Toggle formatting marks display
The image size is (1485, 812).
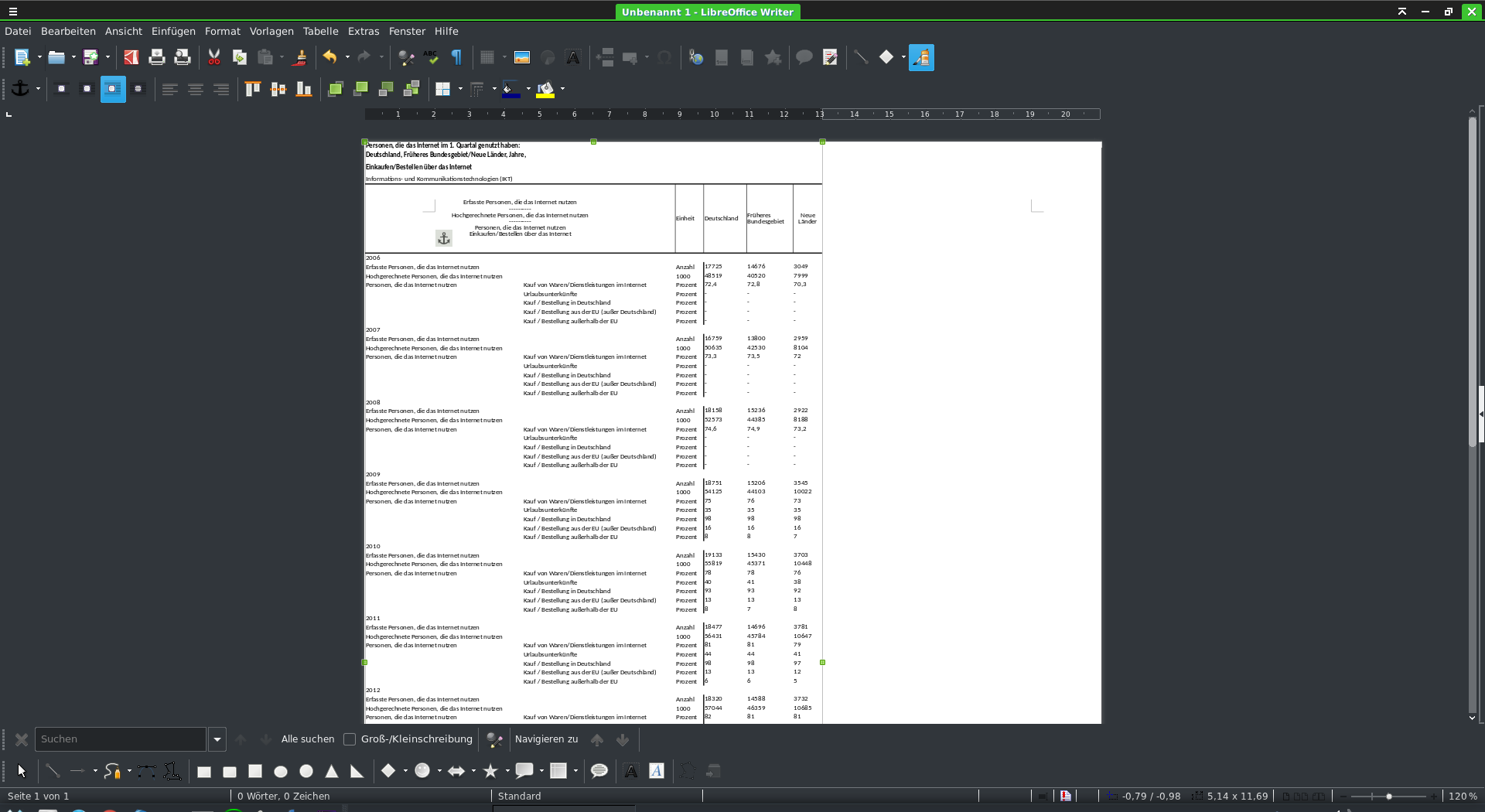point(456,57)
